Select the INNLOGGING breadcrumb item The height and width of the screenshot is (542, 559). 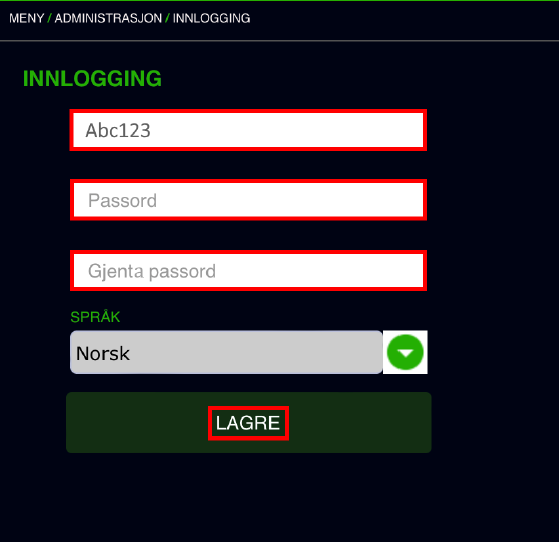click(211, 18)
